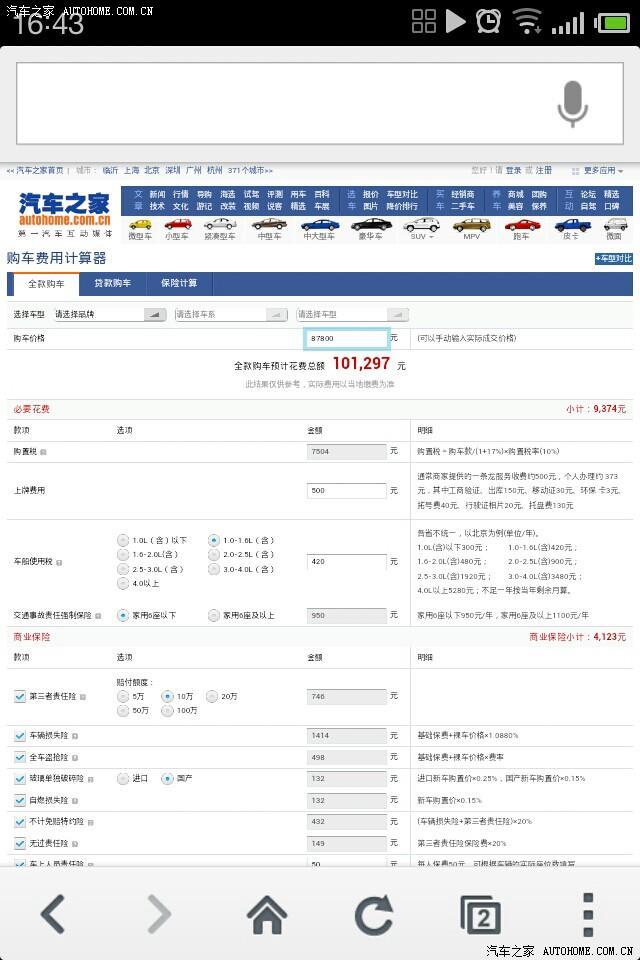Focus the browser address bar
Viewport: 640px width, 960px height.
click(320, 103)
